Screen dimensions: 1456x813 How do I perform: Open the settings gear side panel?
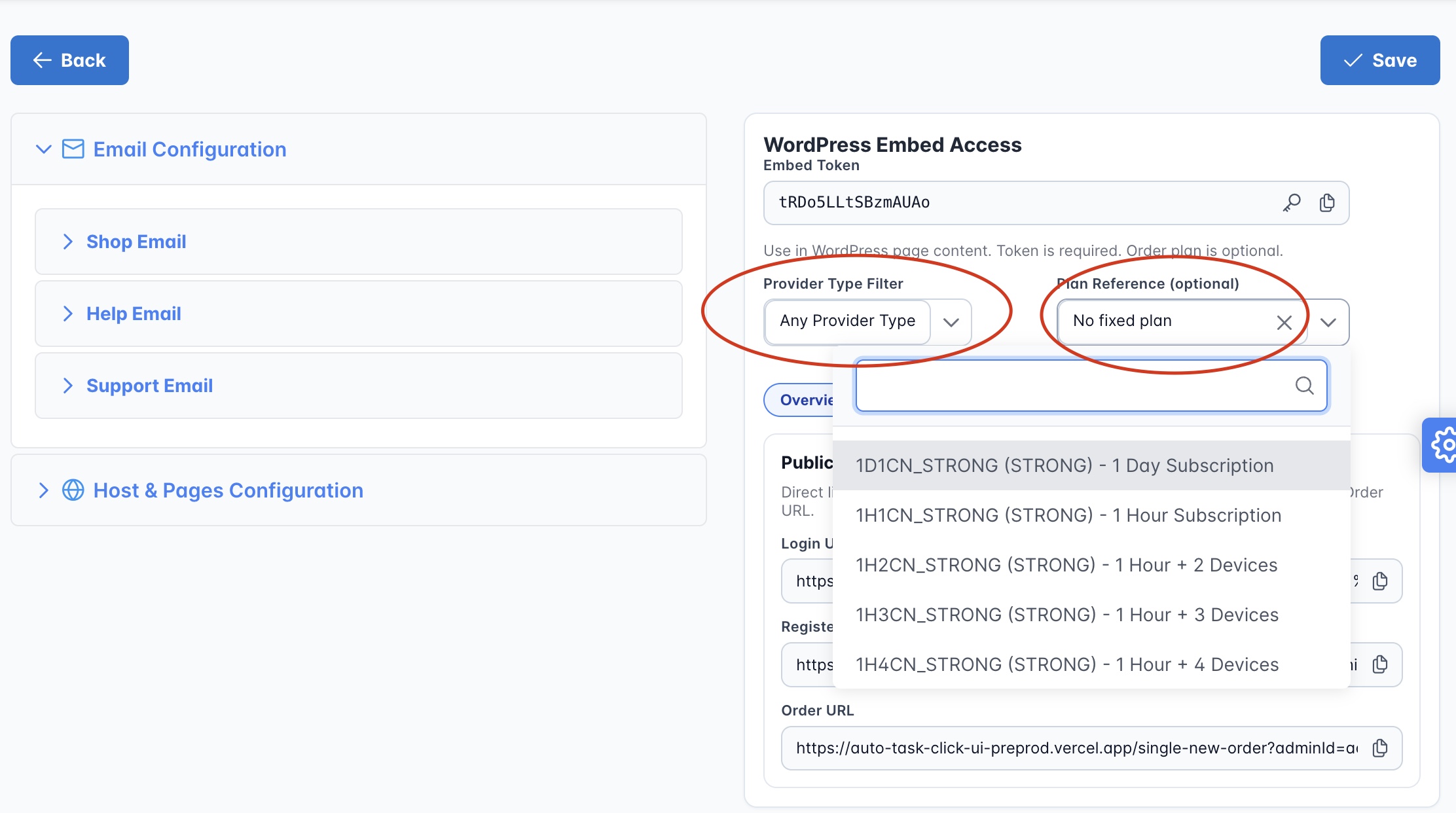(1440, 445)
